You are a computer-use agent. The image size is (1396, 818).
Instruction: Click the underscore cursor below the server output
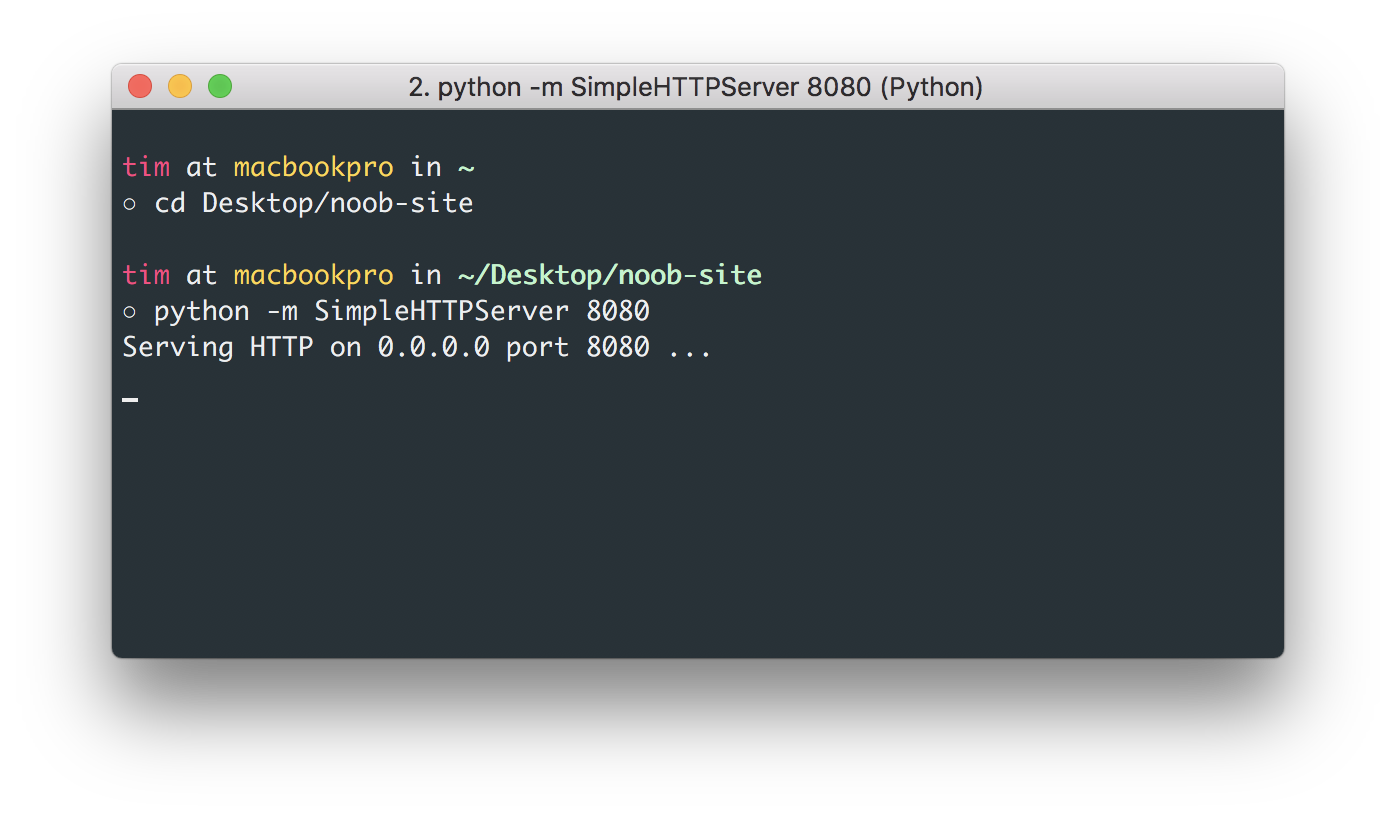130,400
